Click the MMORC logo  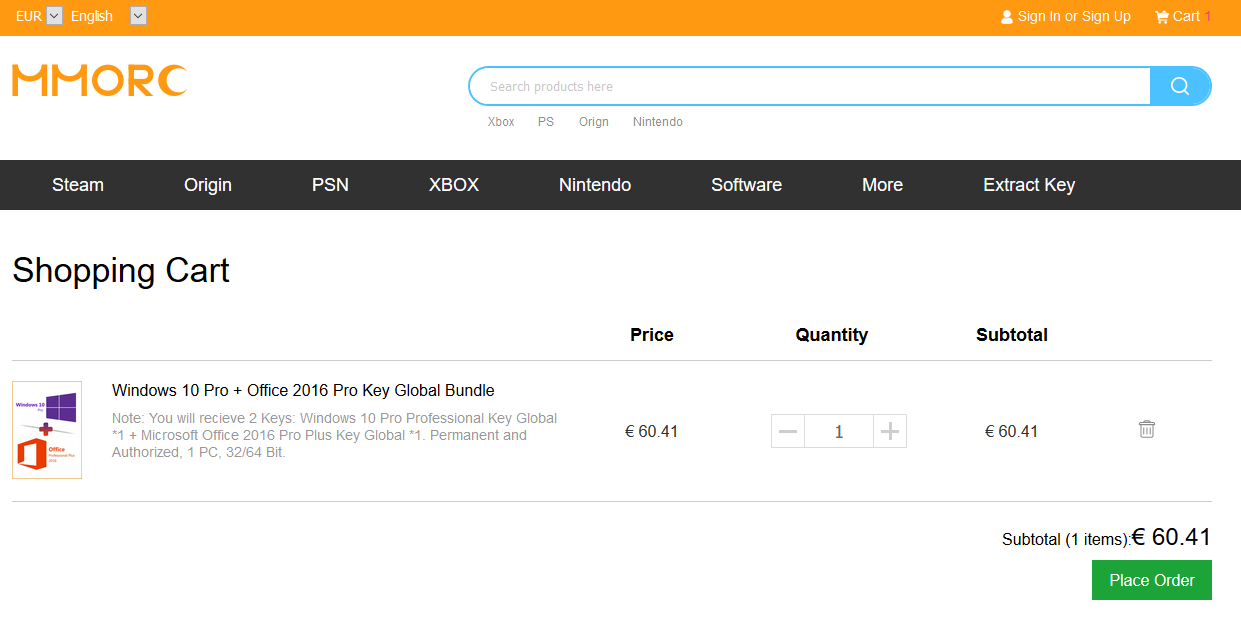click(x=99, y=81)
